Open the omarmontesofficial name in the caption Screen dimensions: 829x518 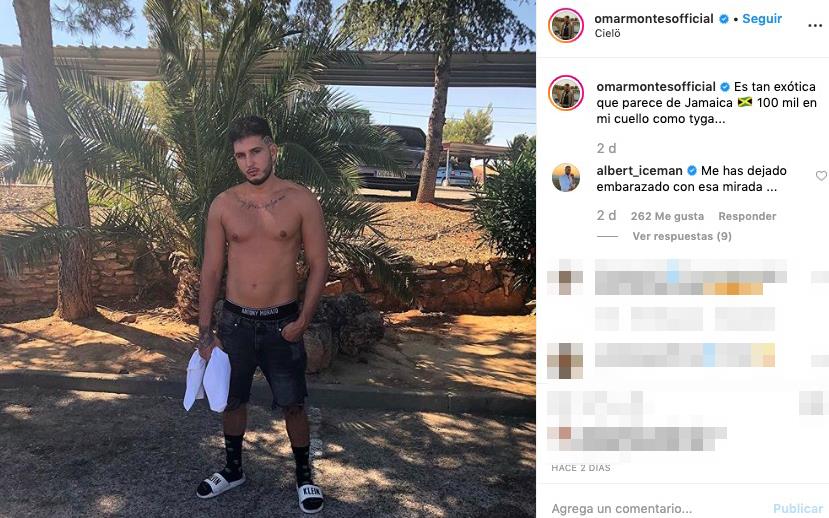click(x=656, y=87)
